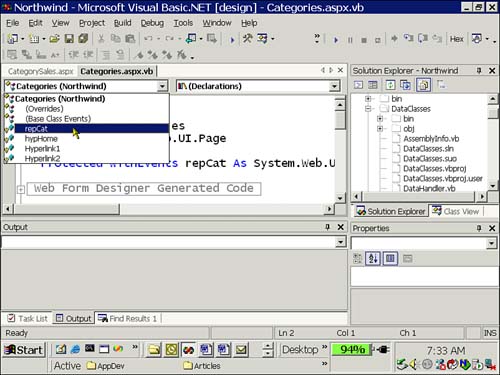Toggle Alphabetic sort in Properties panel
The height and width of the screenshot is (375, 500).
pyautogui.click(x=373, y=259)
